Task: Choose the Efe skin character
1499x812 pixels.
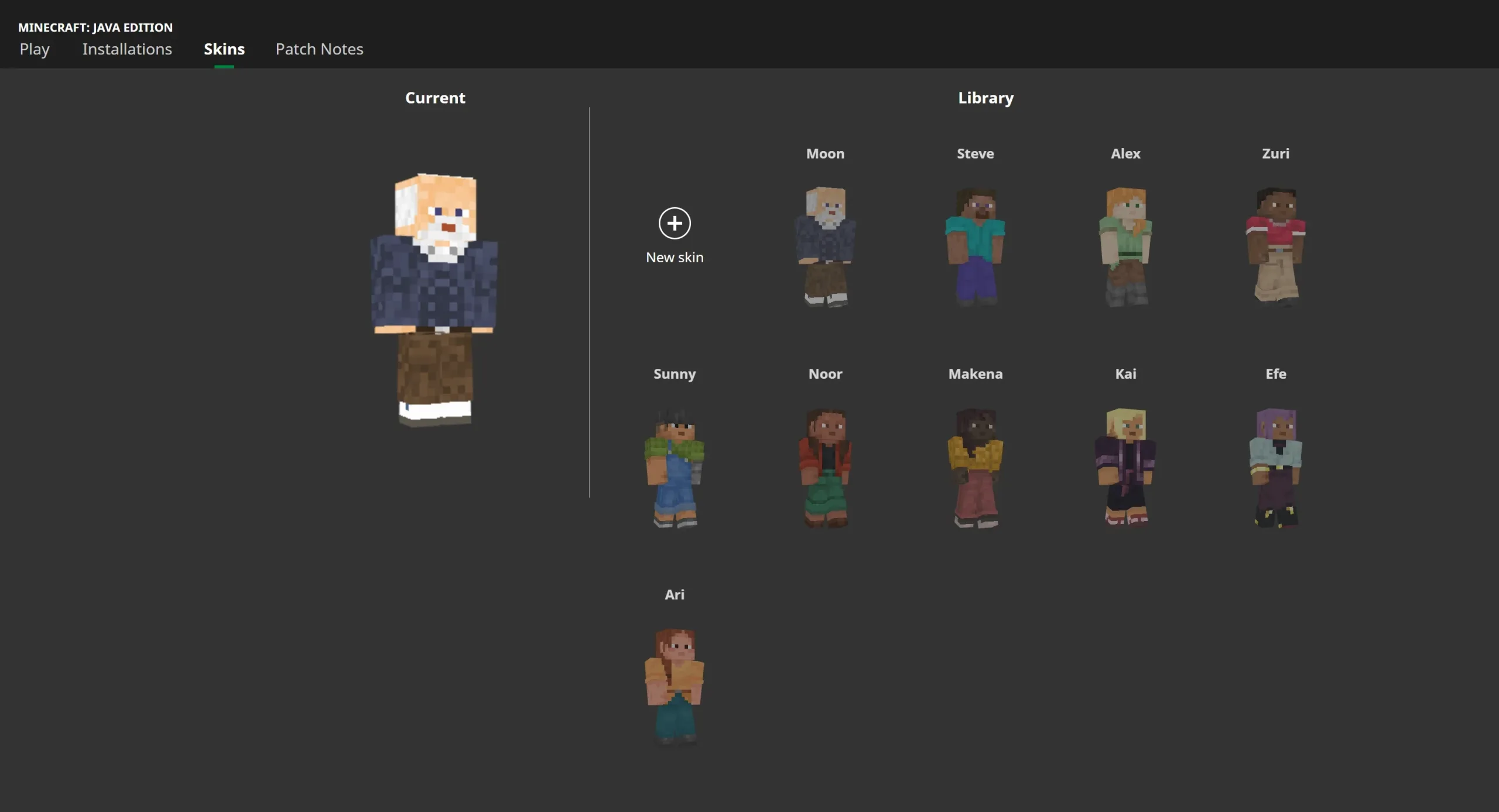Action: pos(1275,467)
